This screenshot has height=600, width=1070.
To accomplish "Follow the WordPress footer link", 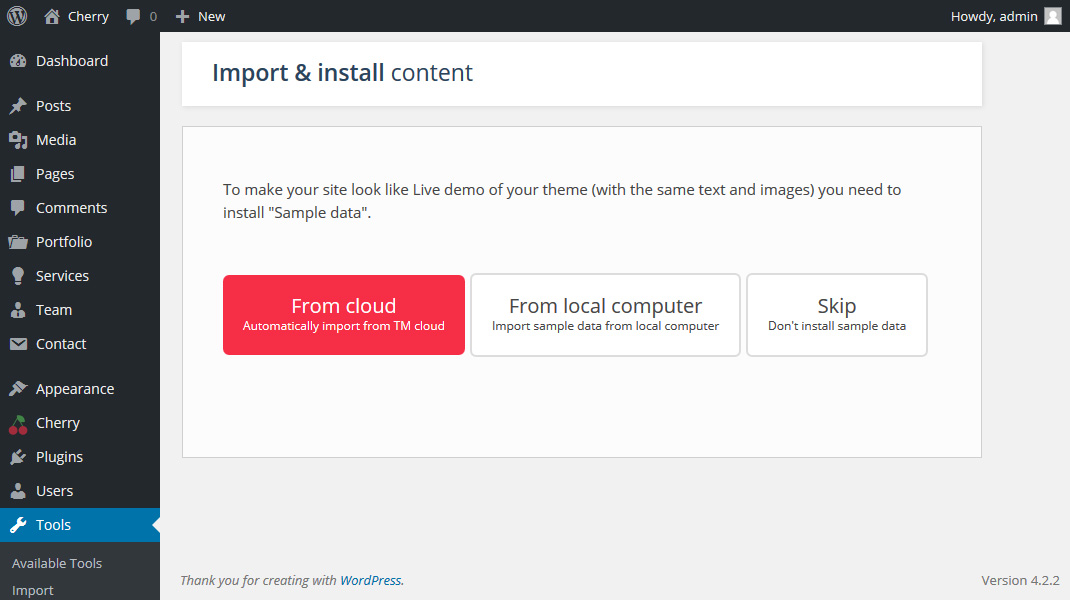I will [371, 580].
